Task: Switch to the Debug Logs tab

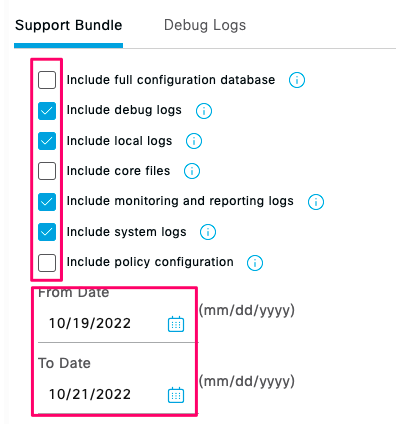Action: click(205, 25)
